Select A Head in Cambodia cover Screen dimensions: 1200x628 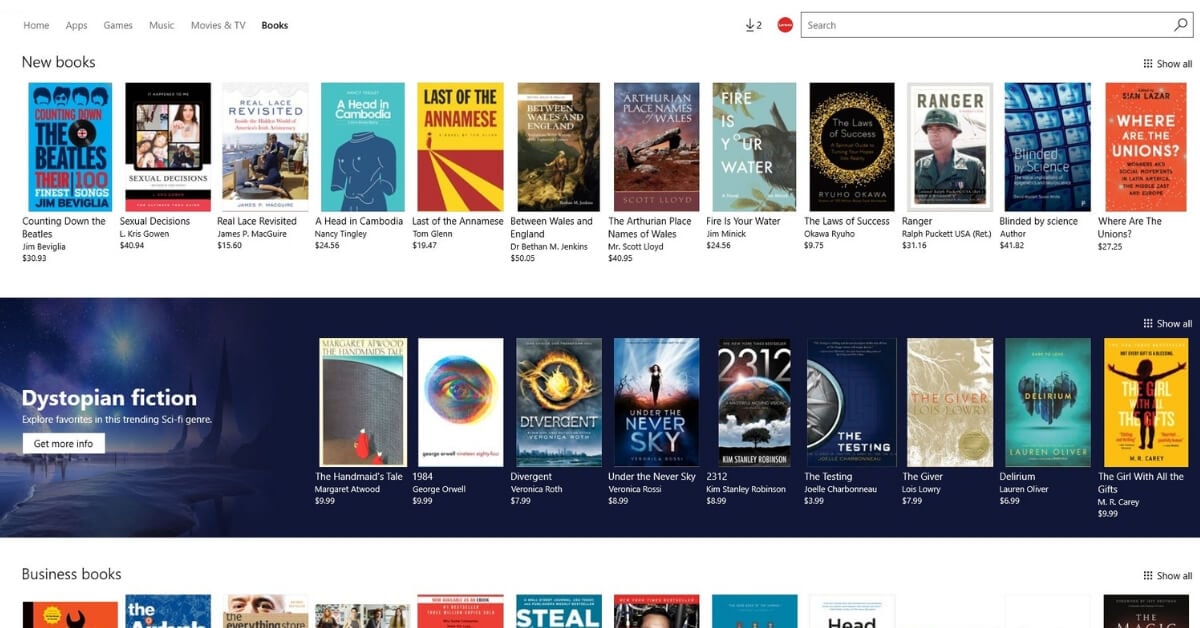point(362,147)
